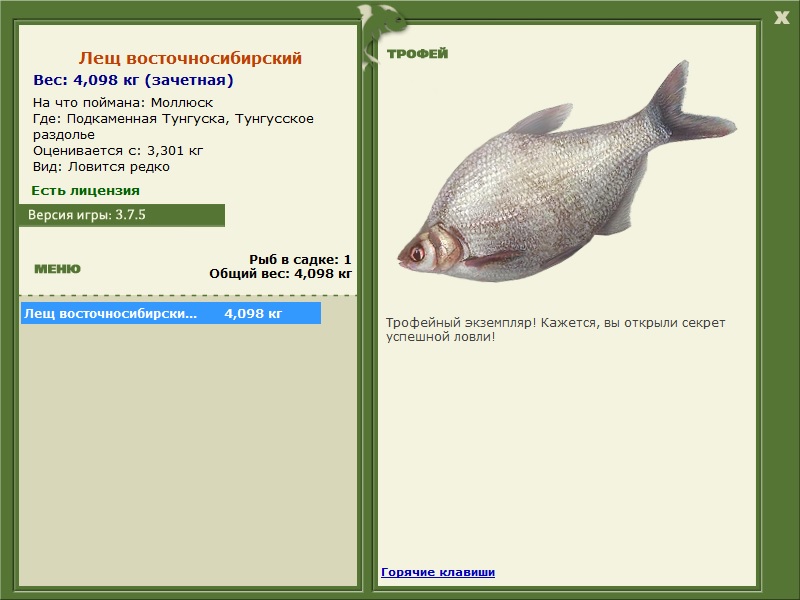Select Лещ восточносибирски... row in keepnet list

171,313
